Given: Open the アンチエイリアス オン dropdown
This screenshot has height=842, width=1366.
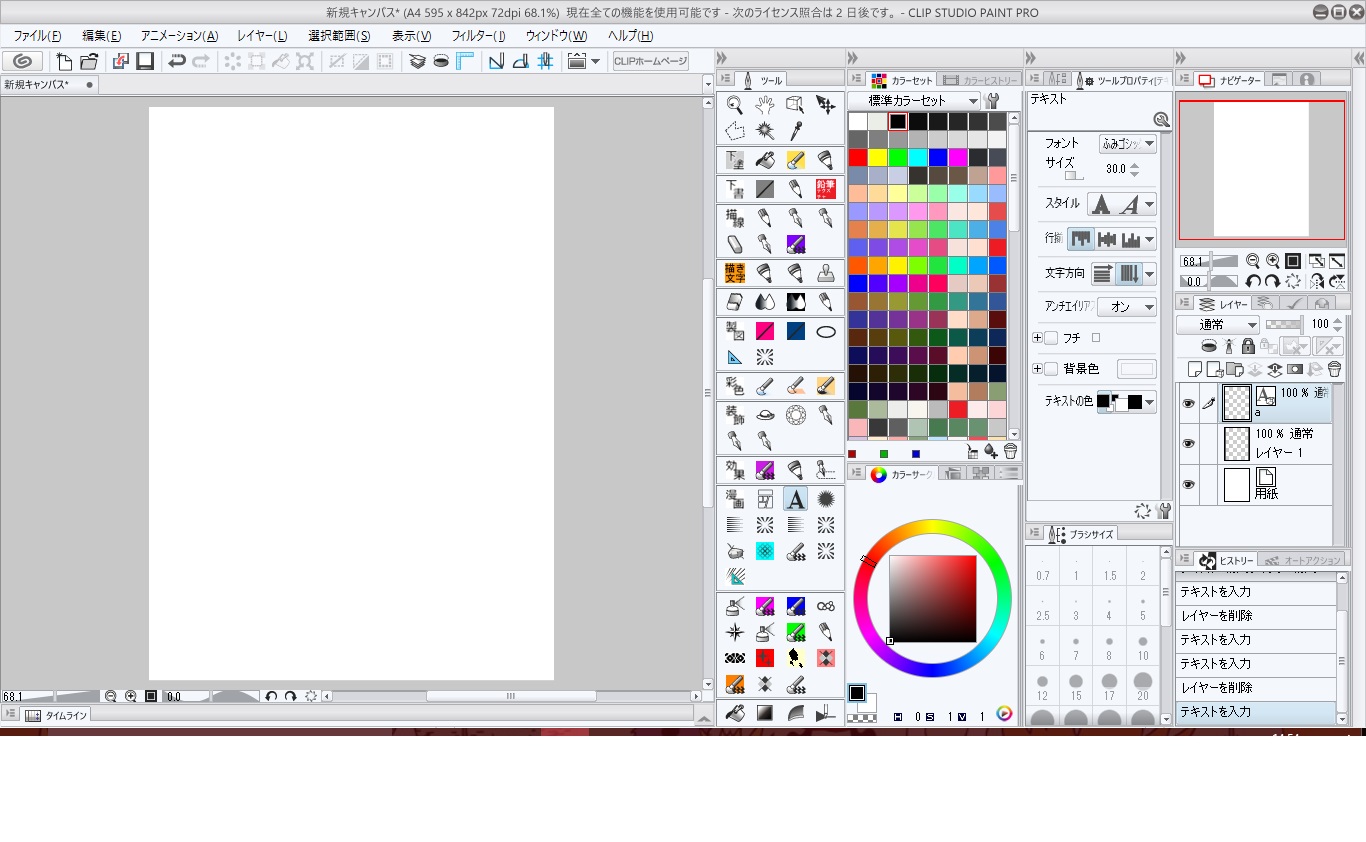Looking at the screenshot, I should pos(1127,307).
